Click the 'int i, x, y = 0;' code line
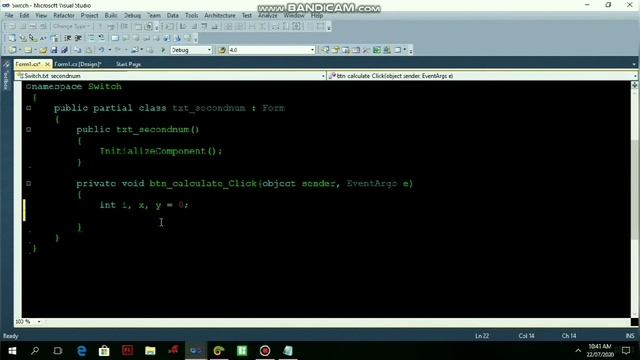640x360 pixels. click(144, 205)
